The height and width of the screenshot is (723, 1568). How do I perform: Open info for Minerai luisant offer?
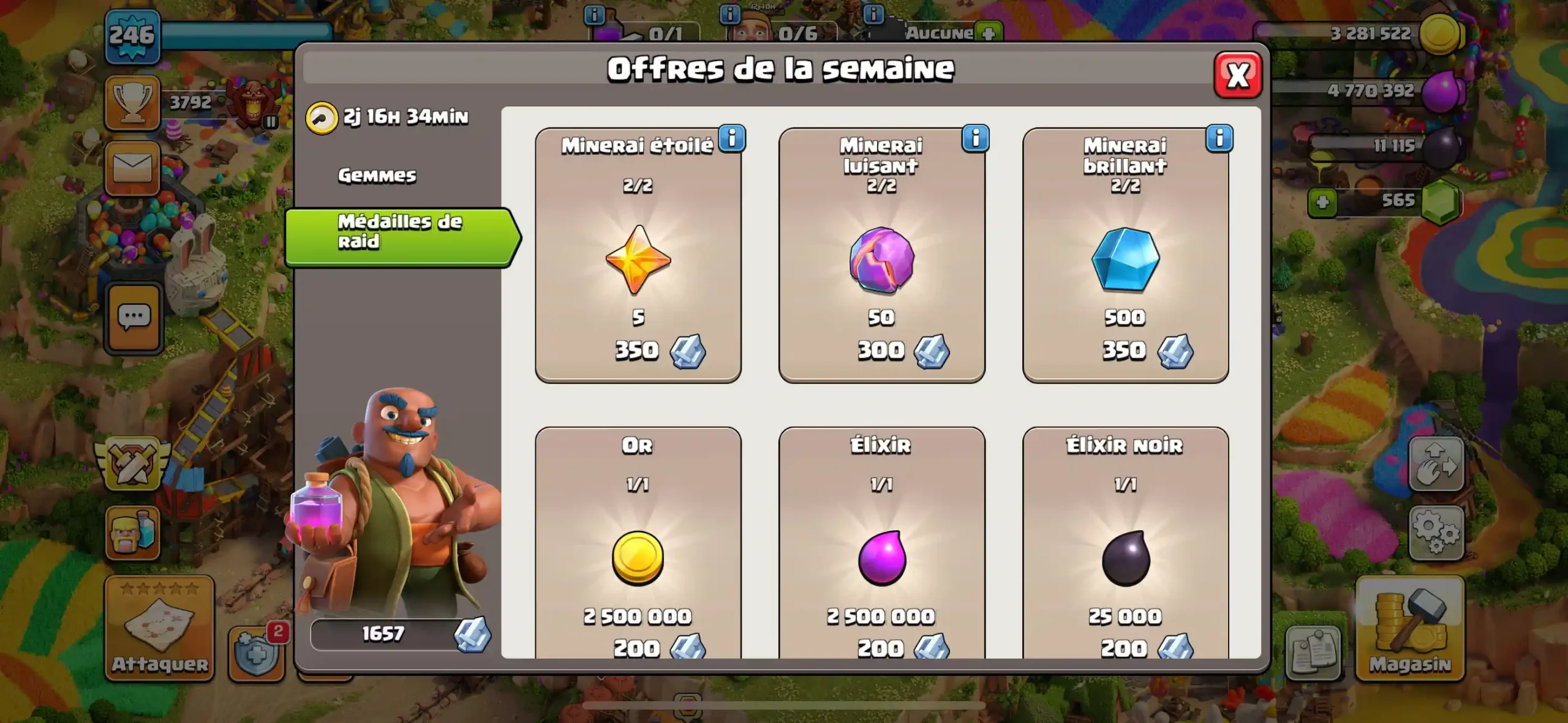[x=976, y=138]
